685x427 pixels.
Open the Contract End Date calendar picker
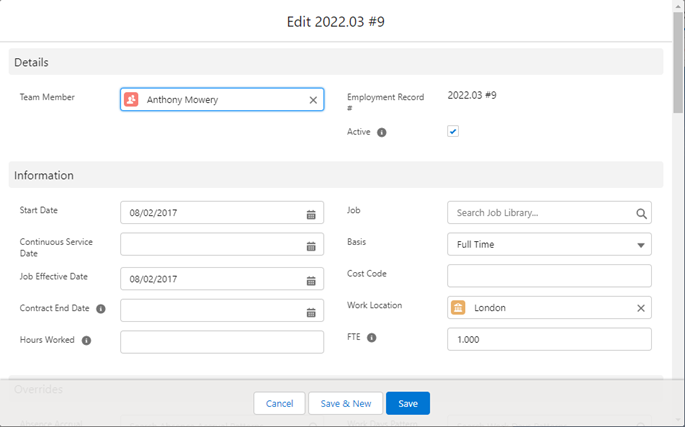click(311, 312)
